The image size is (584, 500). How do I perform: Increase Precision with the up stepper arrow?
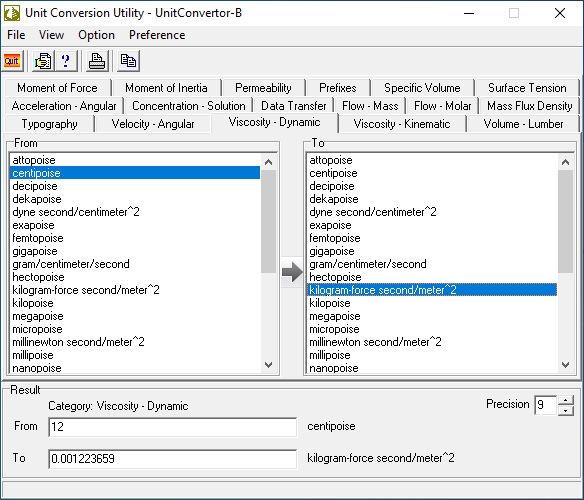tap(566, 401)
